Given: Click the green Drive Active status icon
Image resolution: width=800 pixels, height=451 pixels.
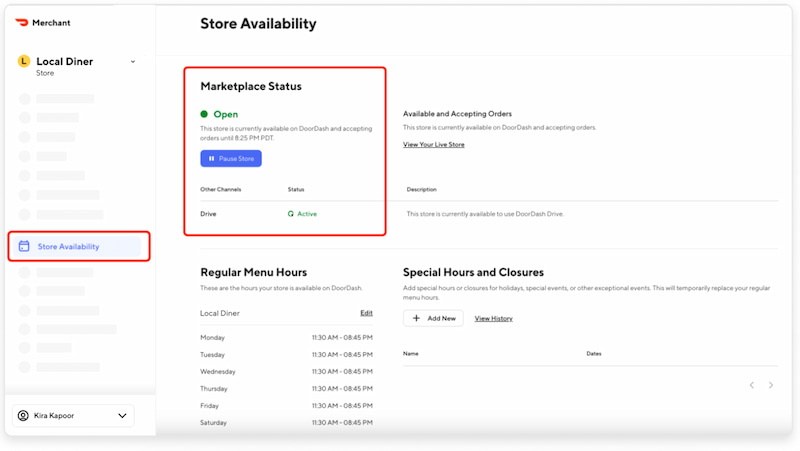Looking at the screenshot, I should (291, 214).
